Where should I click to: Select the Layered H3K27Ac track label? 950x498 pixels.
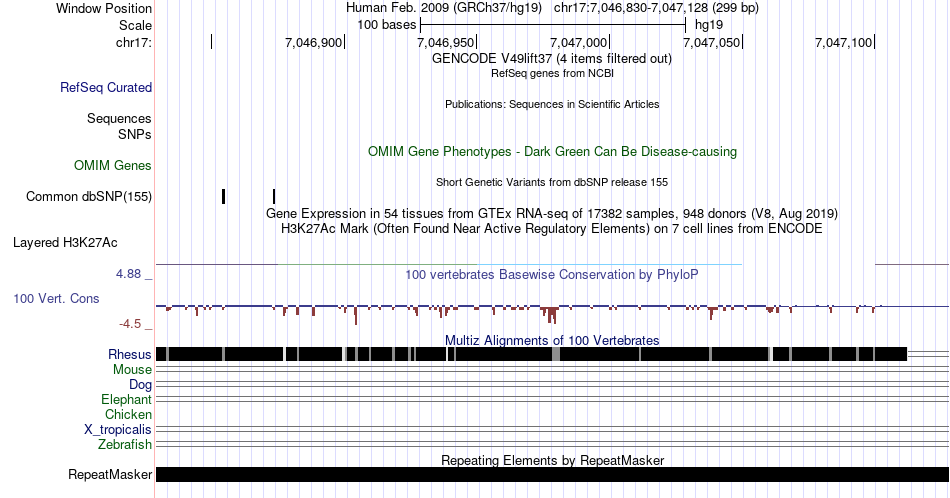(x=65, y=242)
